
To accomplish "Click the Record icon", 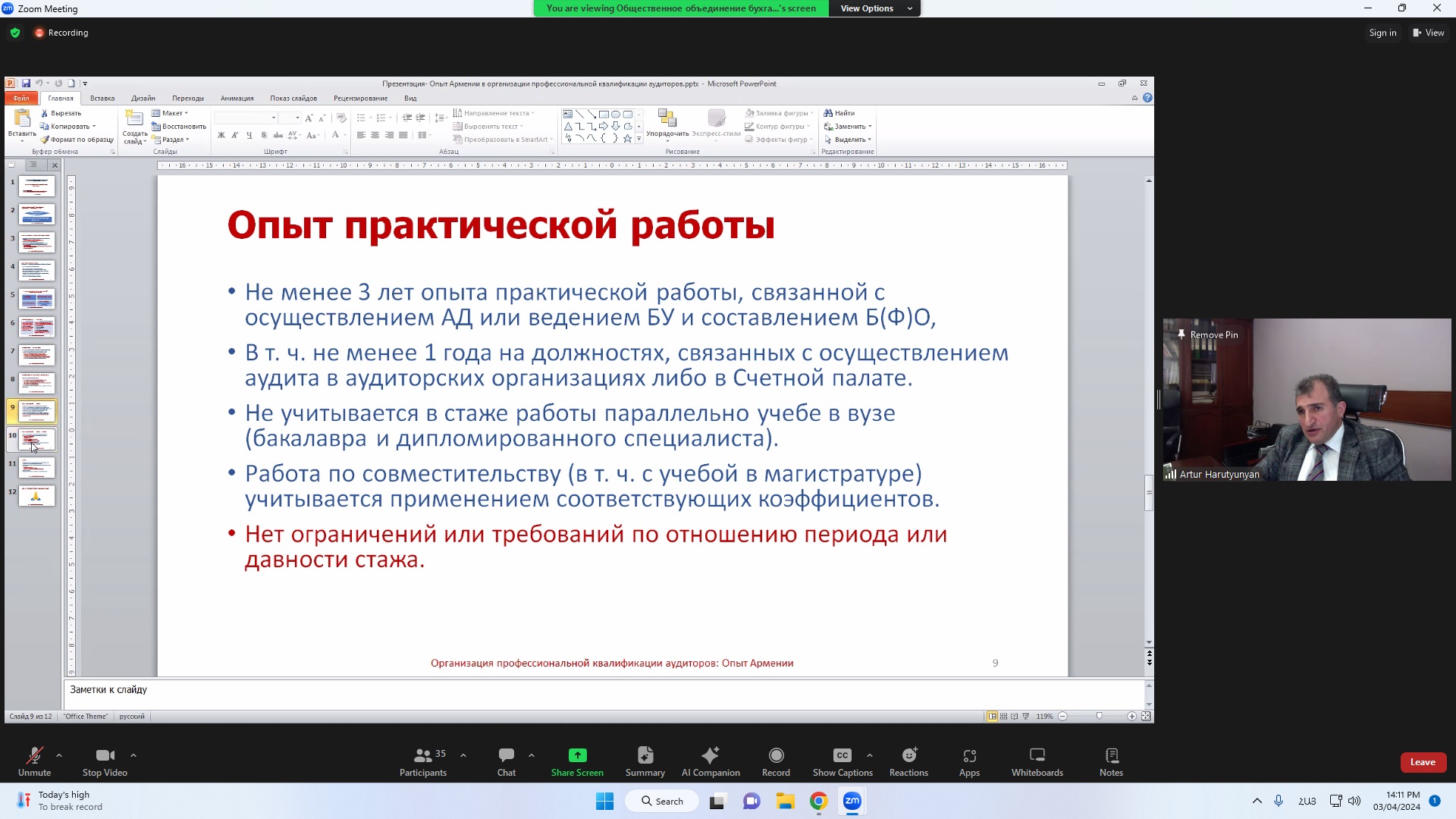I will point(776,755).
